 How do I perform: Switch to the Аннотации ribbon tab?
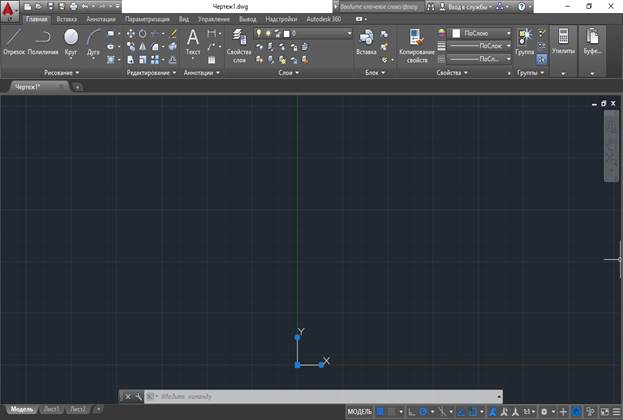pyautogui.click(x=100, y=19)
